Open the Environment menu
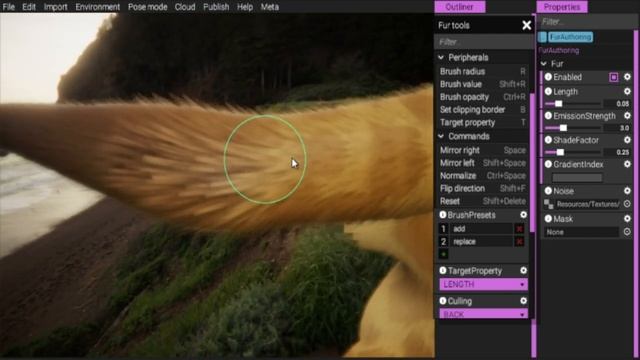The image size is (640, 360). pyautogui.click(x=98, y=7)
